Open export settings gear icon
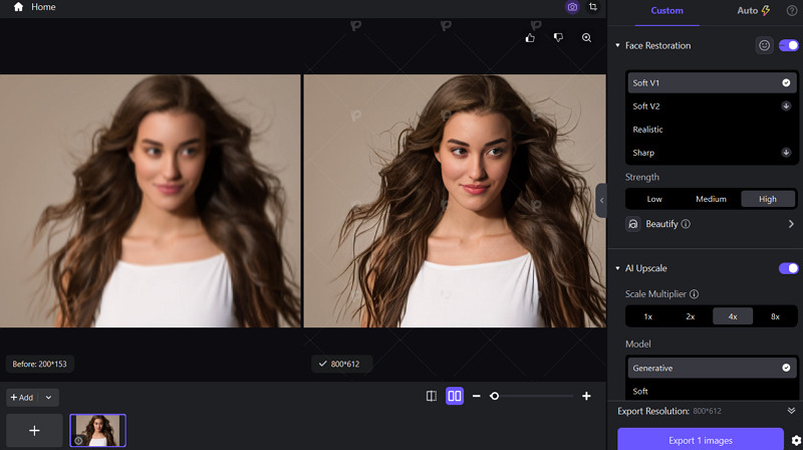803x450 pixels. [x=796, y=441]
